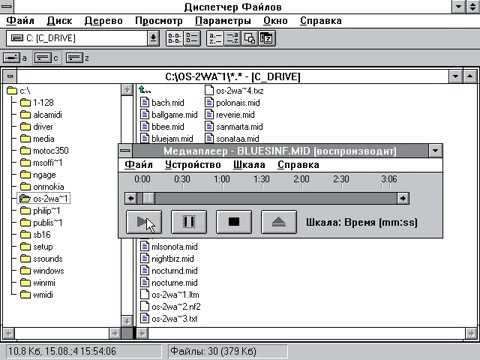The height and width of the screenshot is (360, 480).
Task: Click the sort by size toolbar icon
Action: pyautogui.click(x=249, y=38)
